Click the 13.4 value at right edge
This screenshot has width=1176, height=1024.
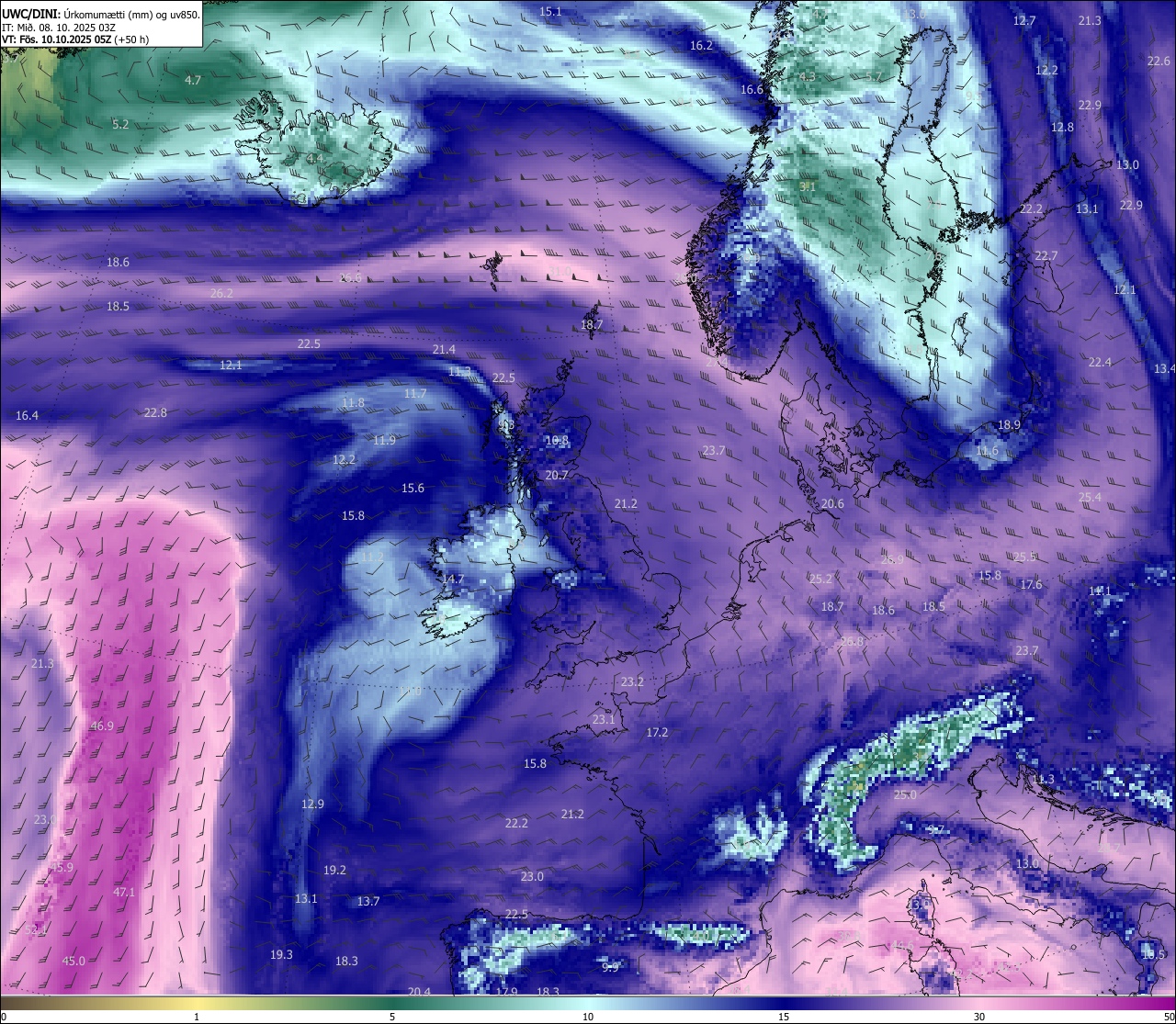click(x=1164, y=368)
